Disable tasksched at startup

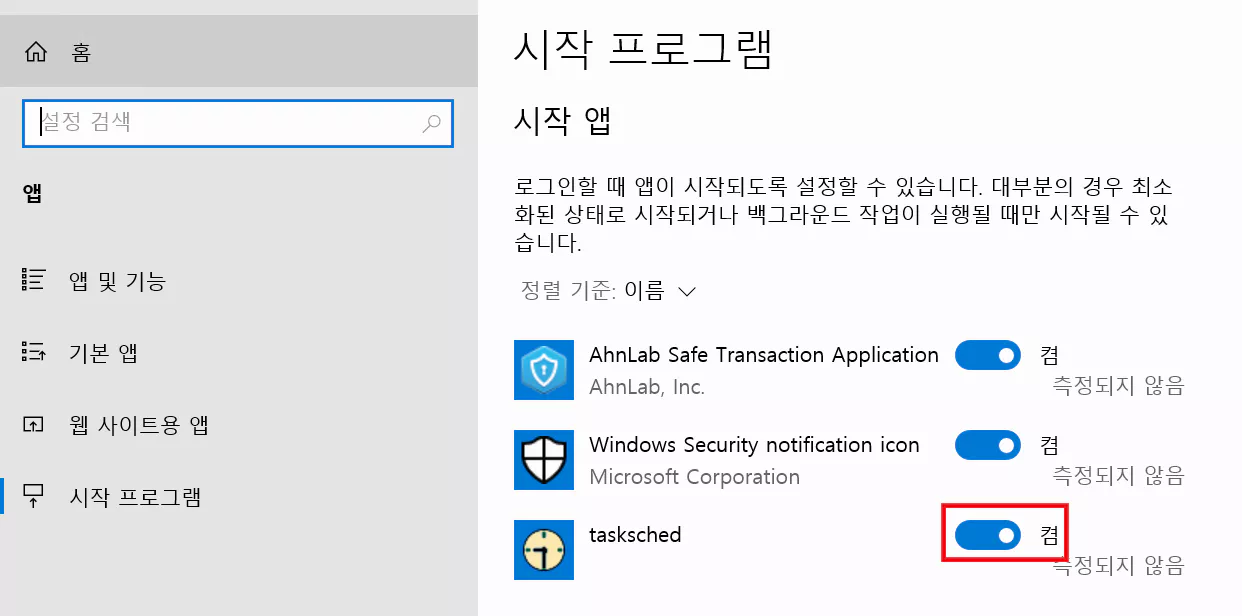click(x=987, y=534)
